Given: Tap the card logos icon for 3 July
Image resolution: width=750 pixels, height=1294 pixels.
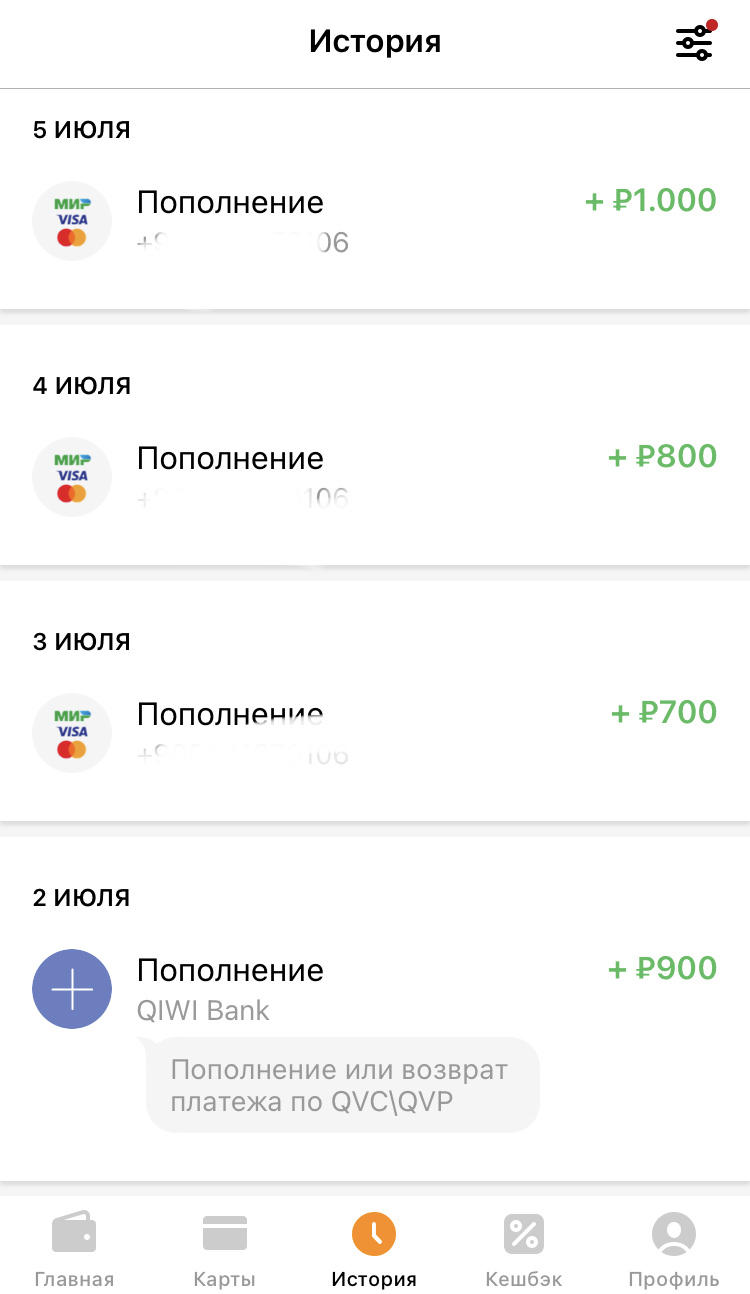Looking at the screenshot, I should pyautogui.click(x=72, y=733).
